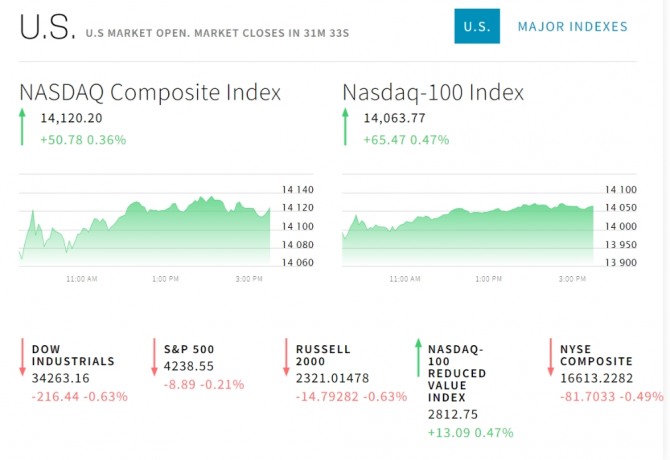Click NASDAQ Composite change +50.78 0.36%
Screen dimensions: 670x460
coord(83,140)
